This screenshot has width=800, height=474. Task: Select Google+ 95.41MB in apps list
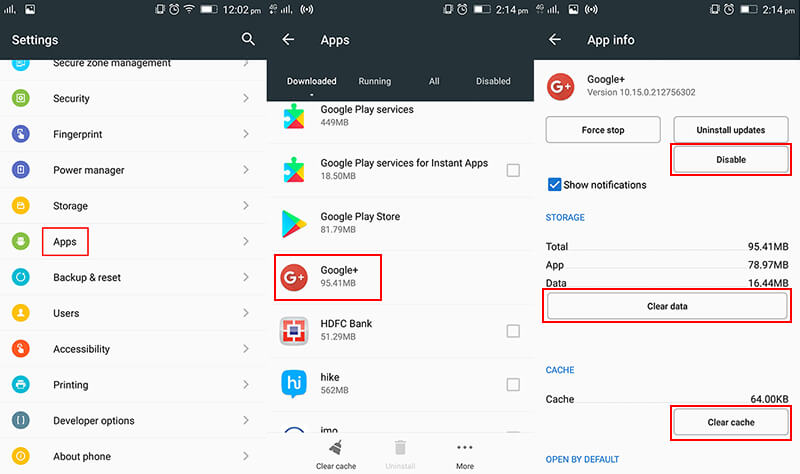tap(401, 277)
